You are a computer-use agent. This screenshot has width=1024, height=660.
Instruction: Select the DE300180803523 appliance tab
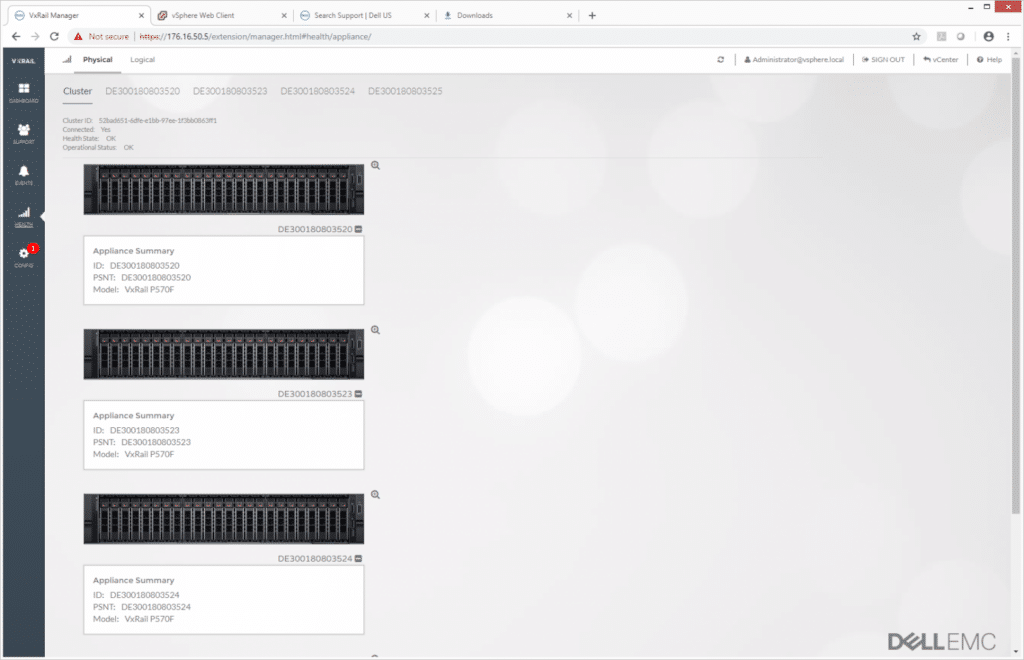(230, 91)
